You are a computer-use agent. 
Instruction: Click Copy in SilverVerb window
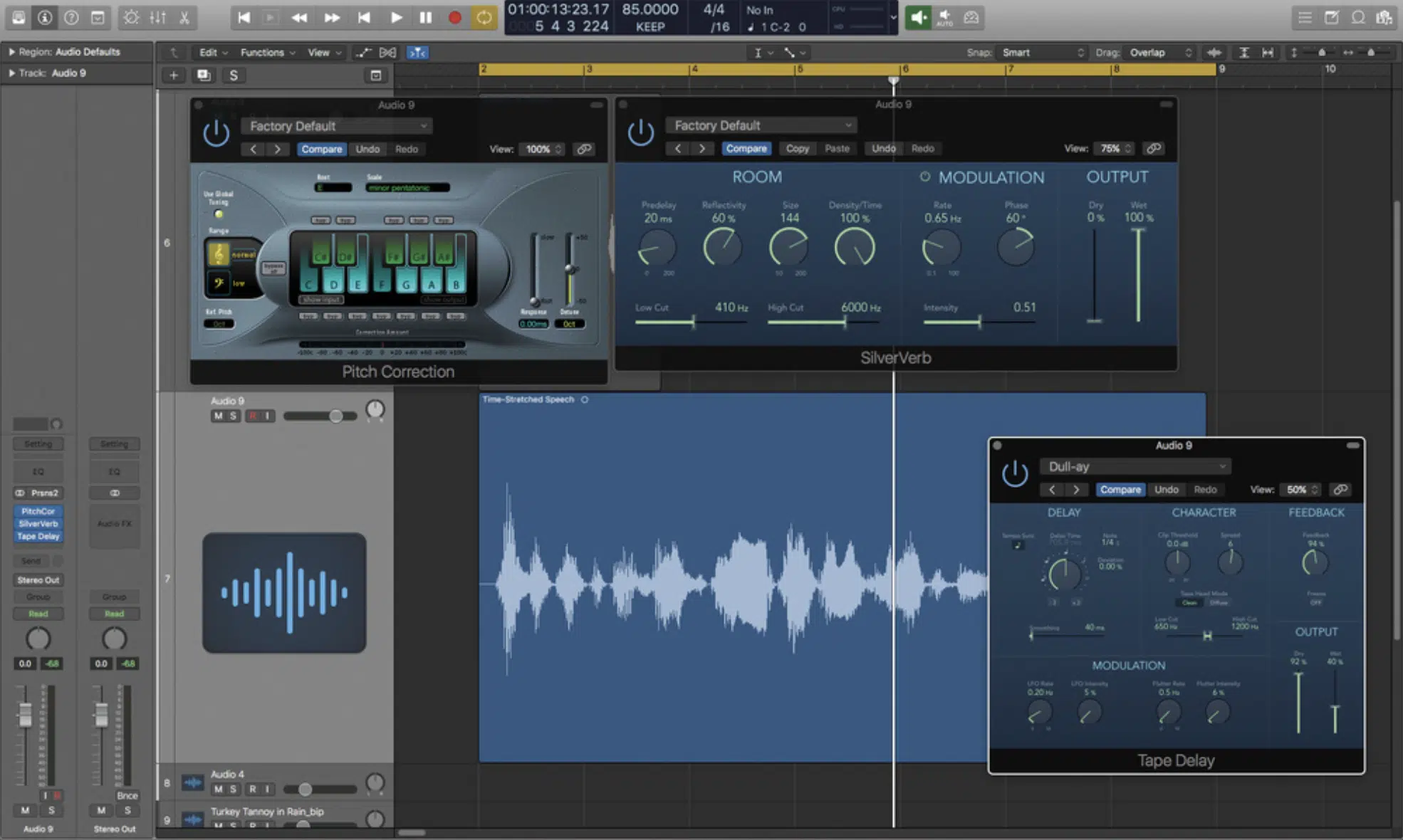[797, 148]
